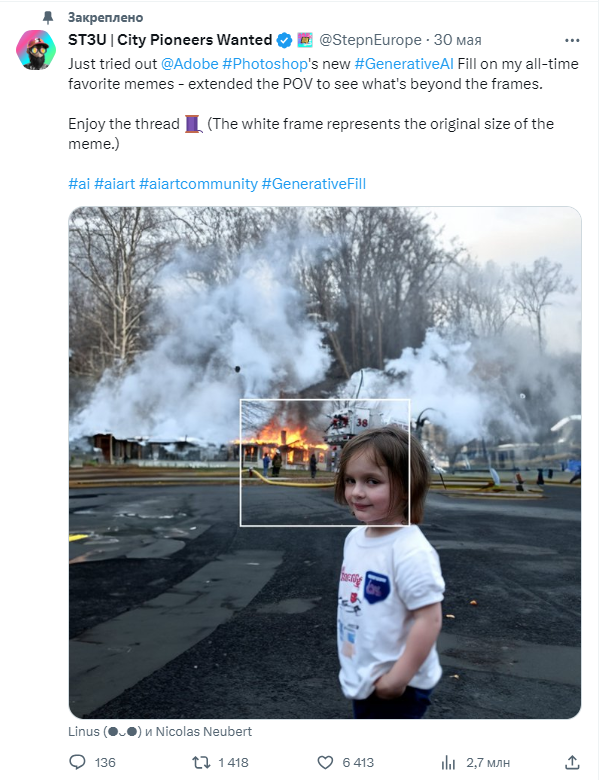Click the retweet icon showing 1 418
600x780 pixels.
[201, 762]
